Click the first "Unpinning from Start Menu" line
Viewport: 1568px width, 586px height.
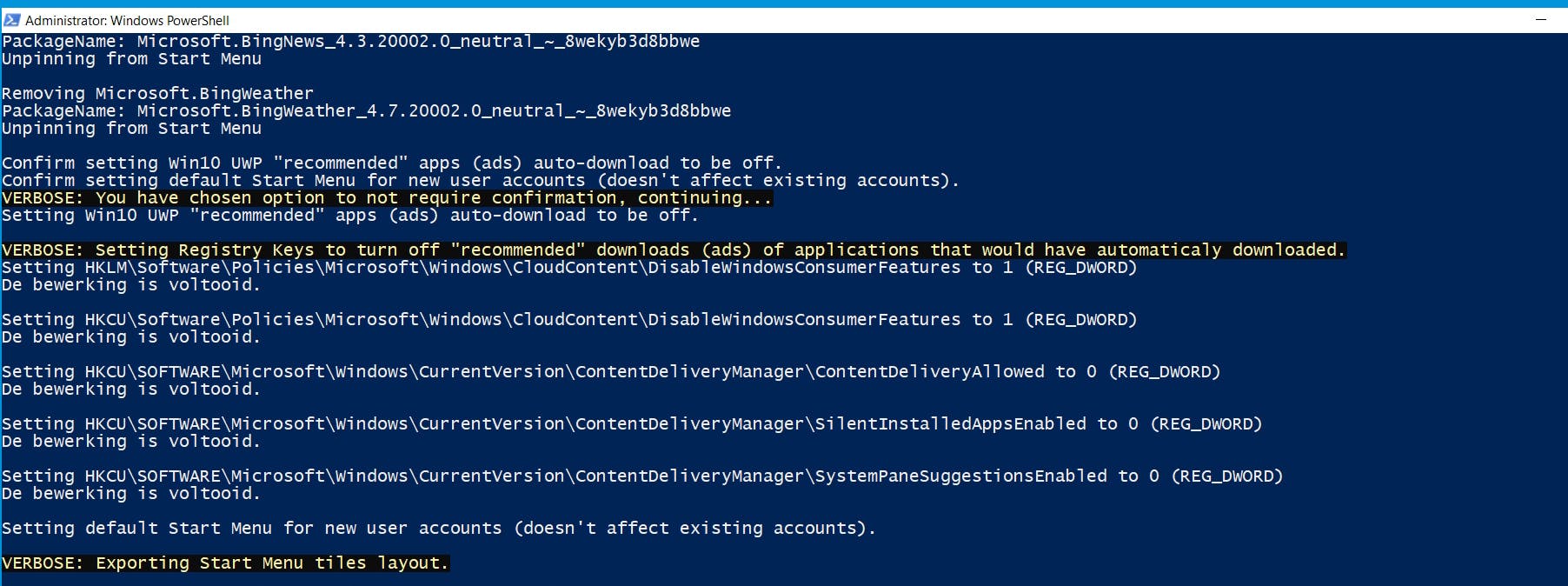(x=131, y=59)
